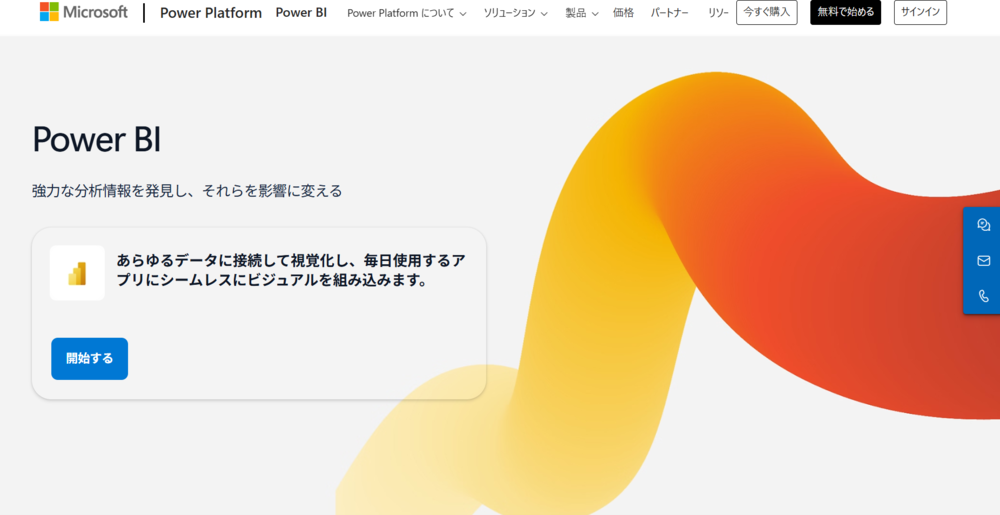The width and height of the screenshot is (1000, 515).
Task: Click the Power BI product icon
Action: click(x=77, y=273)
